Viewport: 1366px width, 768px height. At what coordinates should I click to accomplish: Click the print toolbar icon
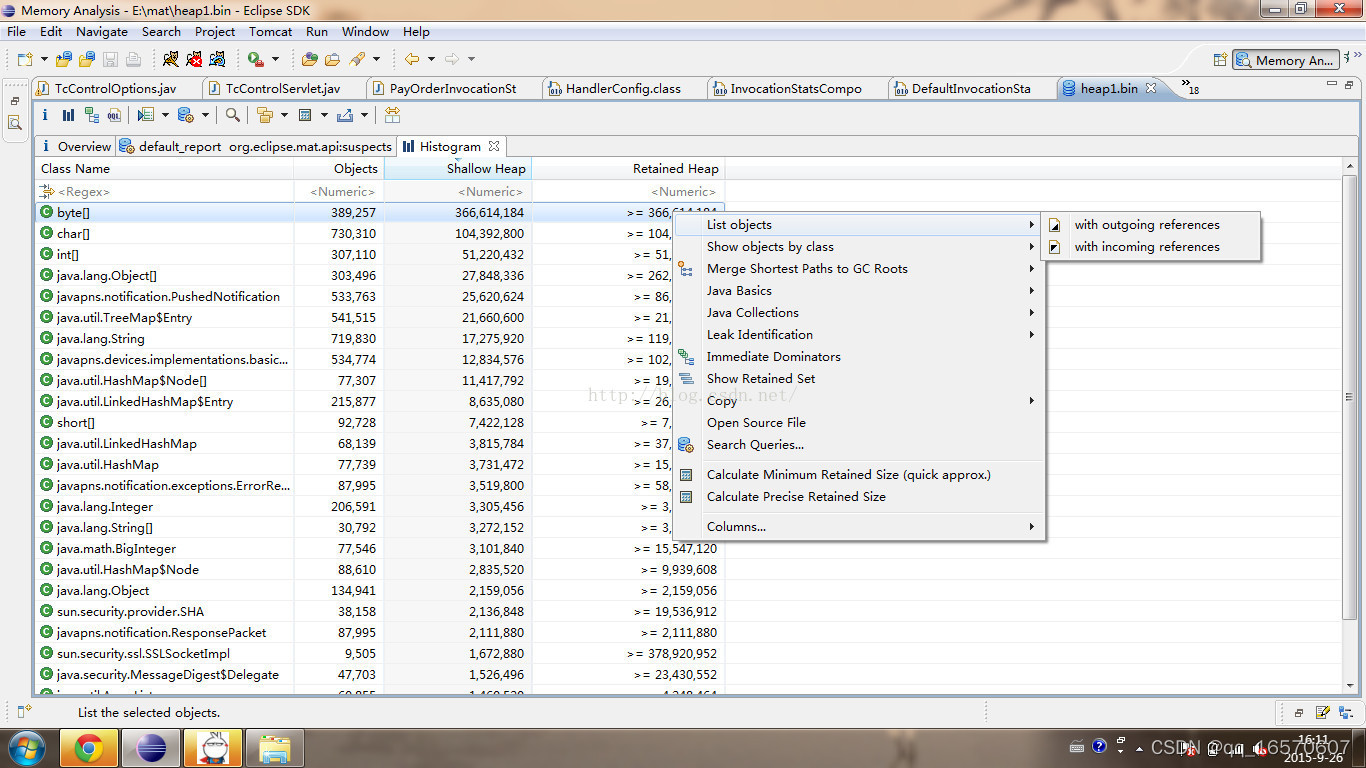[x=133, y=59]
